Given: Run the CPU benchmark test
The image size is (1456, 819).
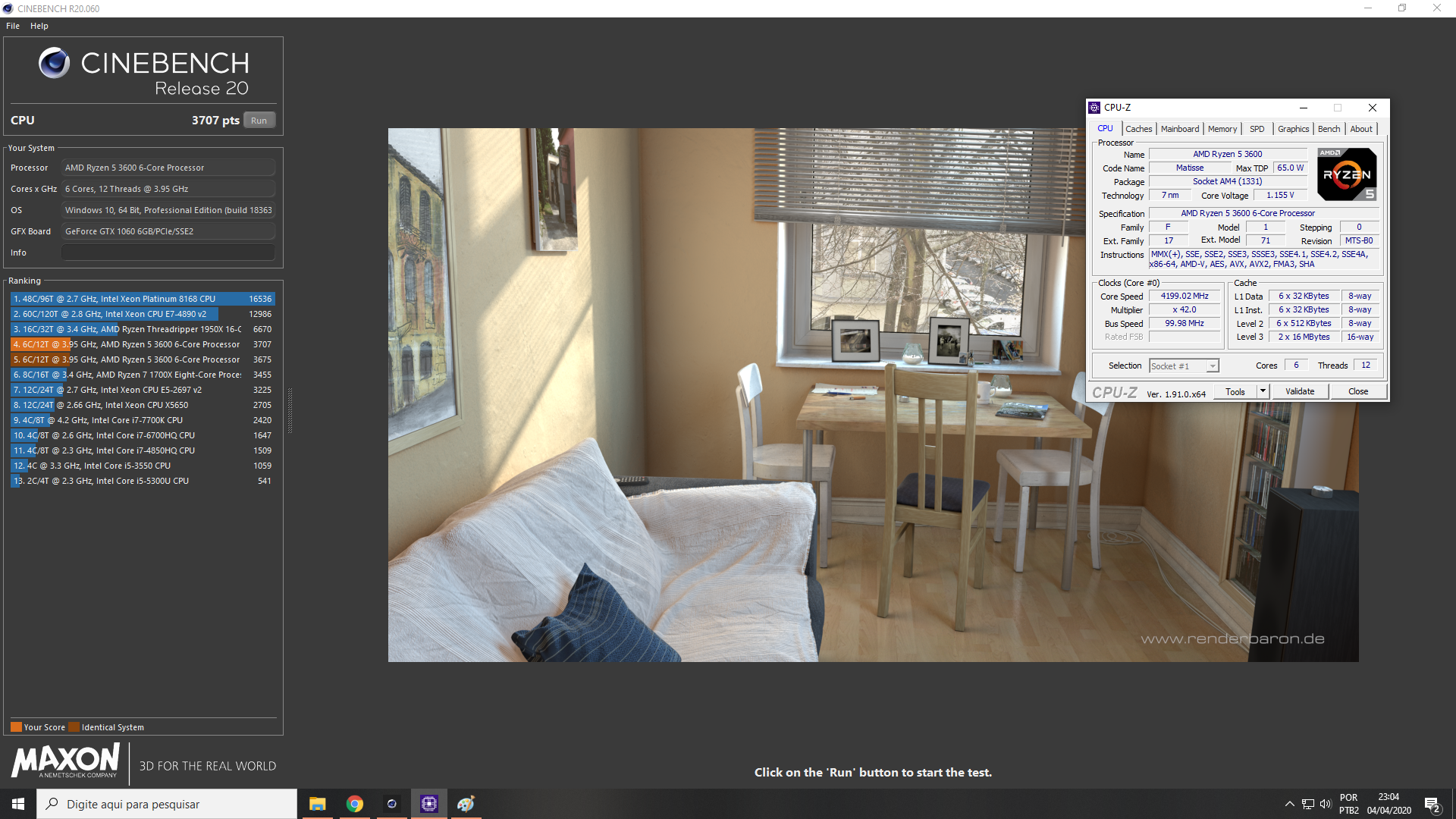Looking at the screenshot, I should click(259, 121).
